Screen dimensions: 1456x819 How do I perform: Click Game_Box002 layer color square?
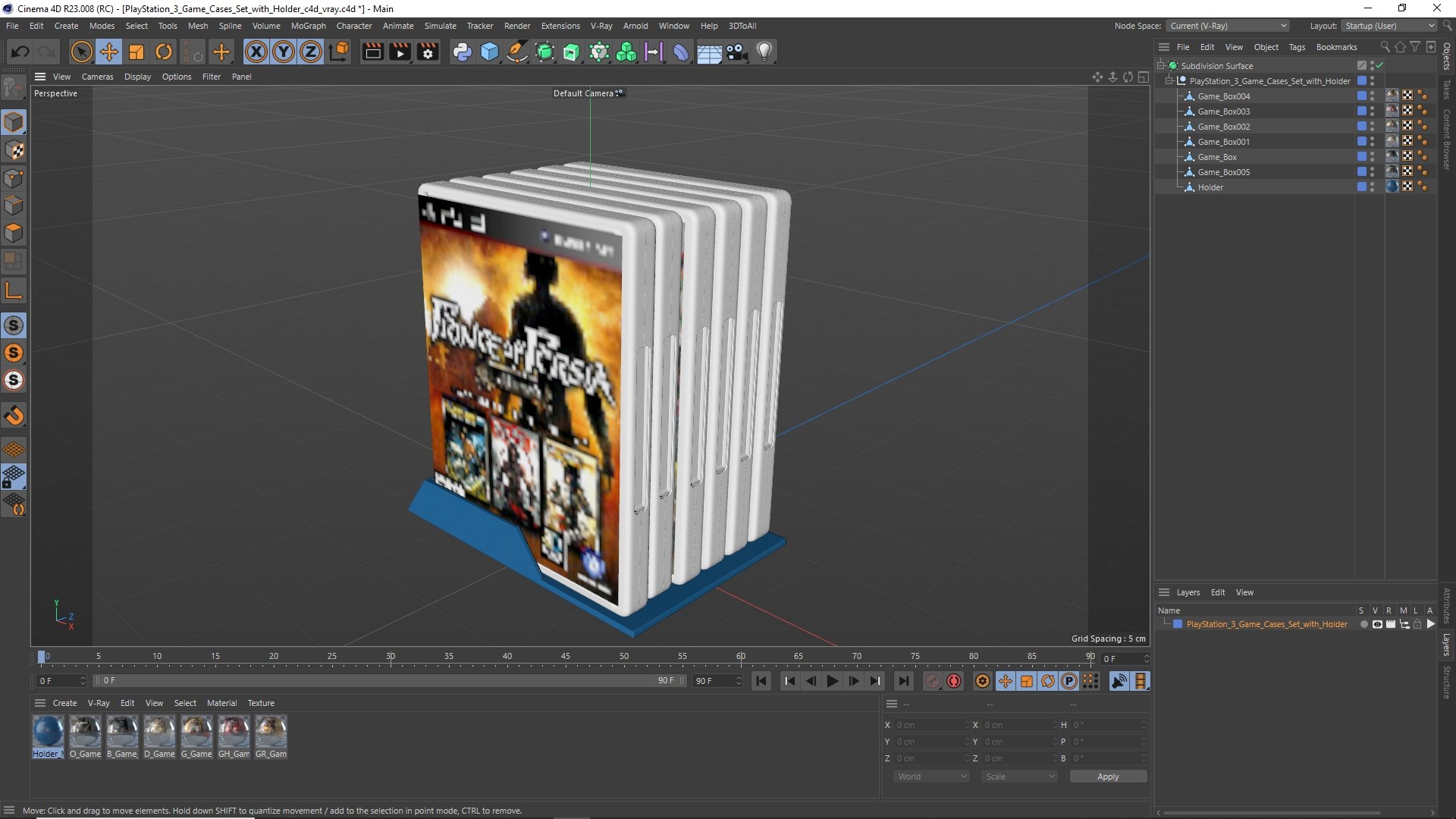[x=1362, y=127]
